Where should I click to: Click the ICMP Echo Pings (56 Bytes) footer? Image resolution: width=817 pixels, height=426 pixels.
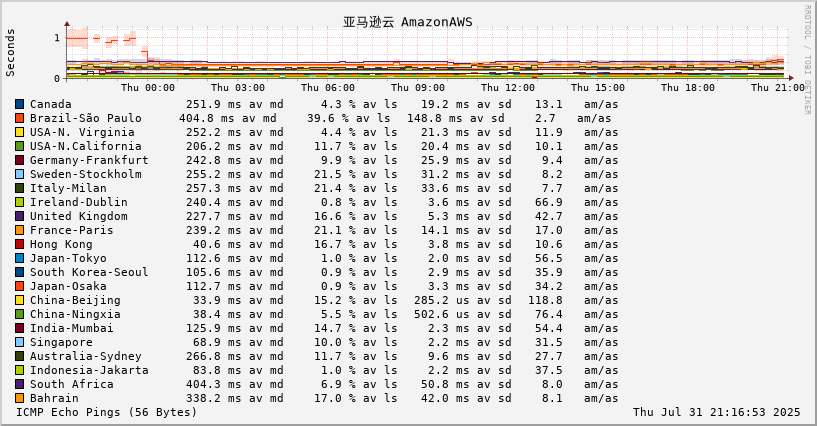[x=107, y=412]
